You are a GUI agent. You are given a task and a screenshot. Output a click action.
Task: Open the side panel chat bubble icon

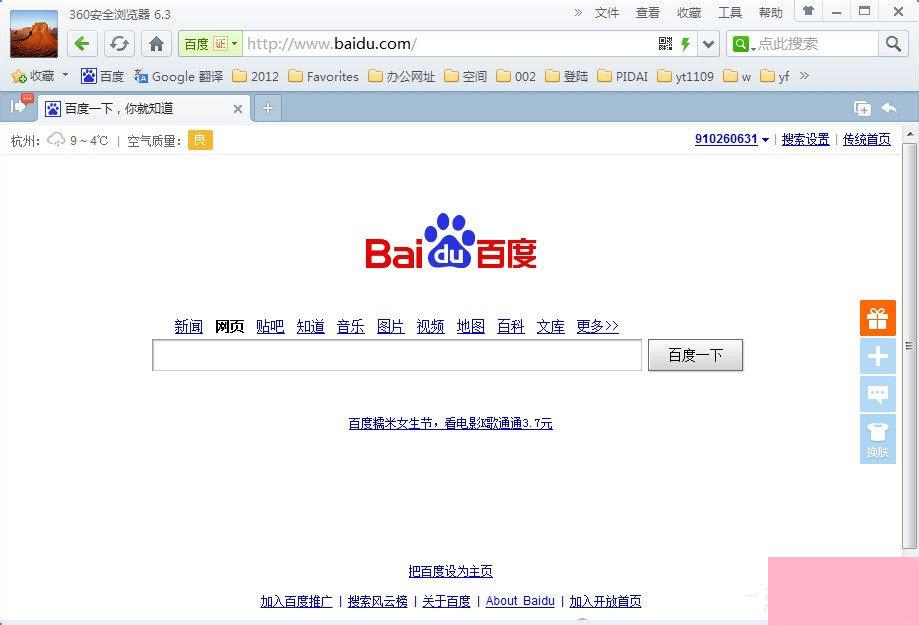[x=877, y=394]
